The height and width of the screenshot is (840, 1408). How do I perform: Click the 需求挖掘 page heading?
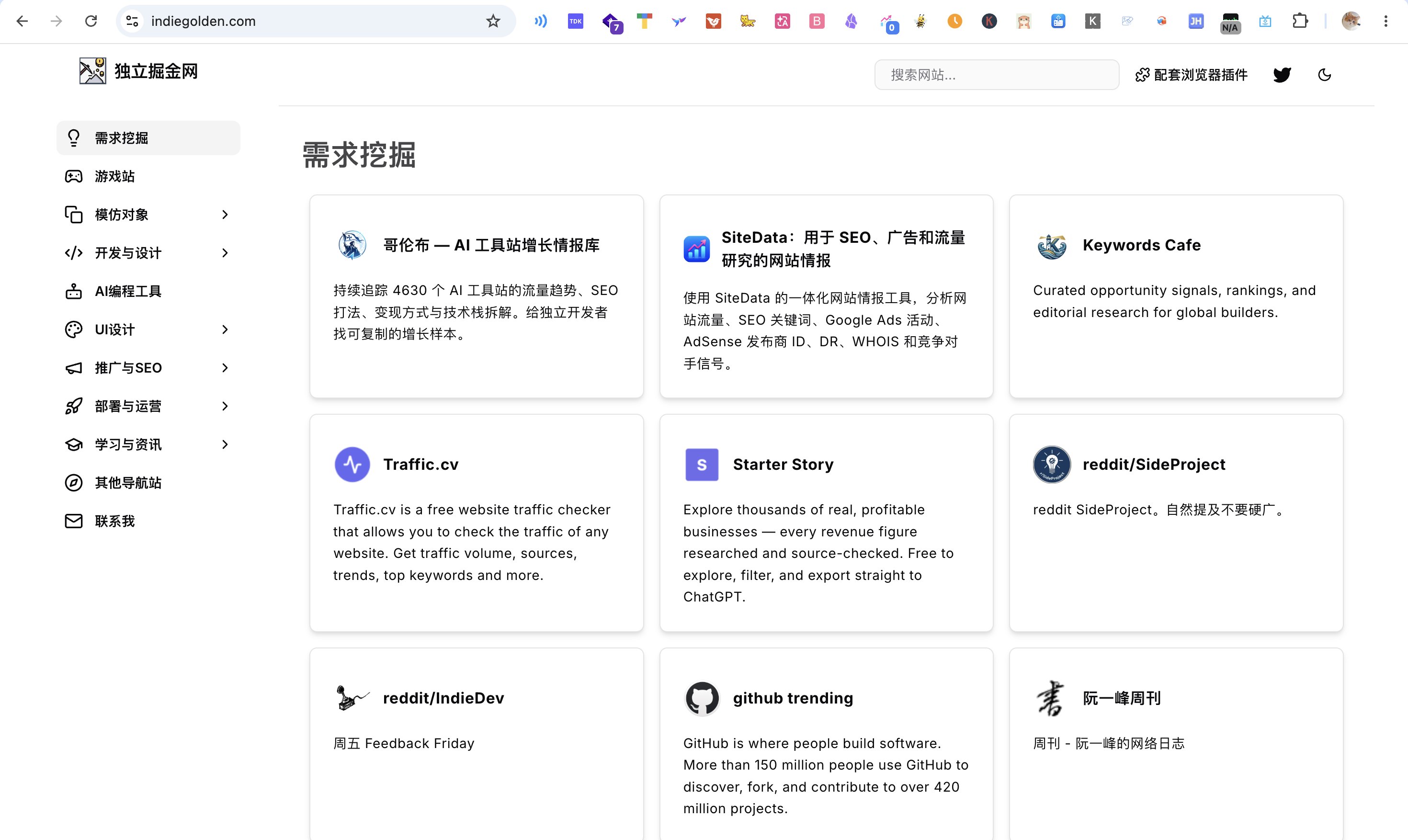pyautogui.click(x=359, y=155)
